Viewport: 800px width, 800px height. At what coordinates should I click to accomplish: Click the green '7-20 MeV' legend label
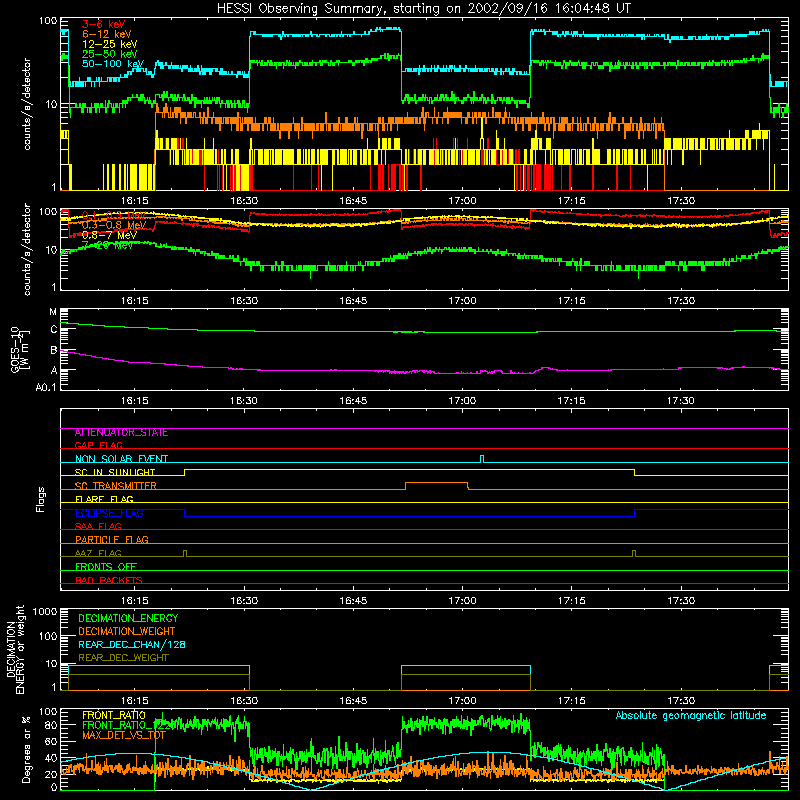tap(108, 245)
